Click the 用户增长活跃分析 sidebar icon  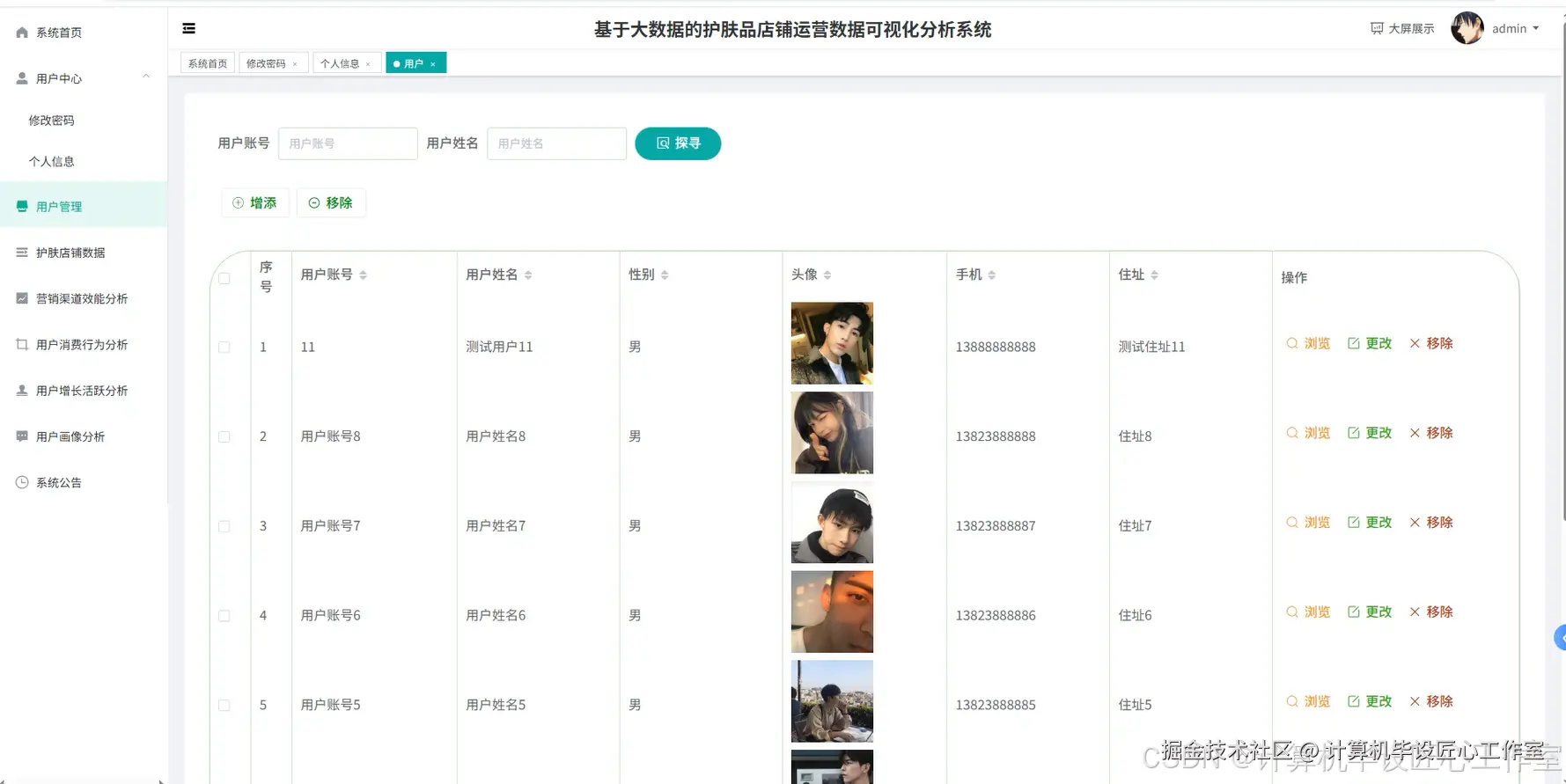[x=22, y=390]
